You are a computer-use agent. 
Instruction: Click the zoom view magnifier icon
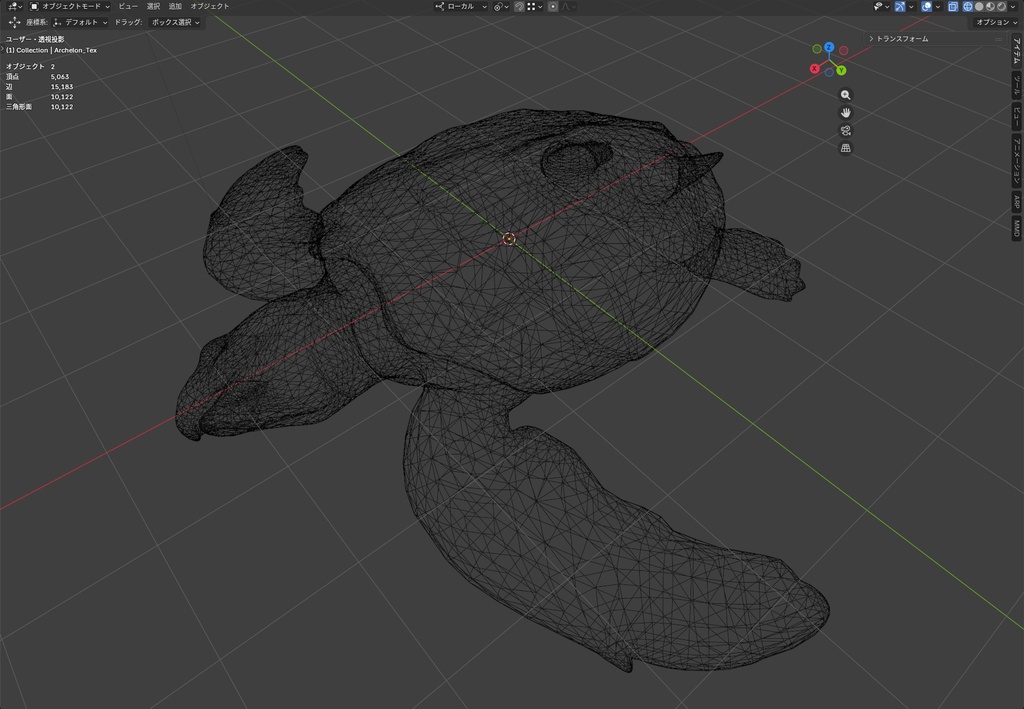pyautogui.click(x=846, y=95)
